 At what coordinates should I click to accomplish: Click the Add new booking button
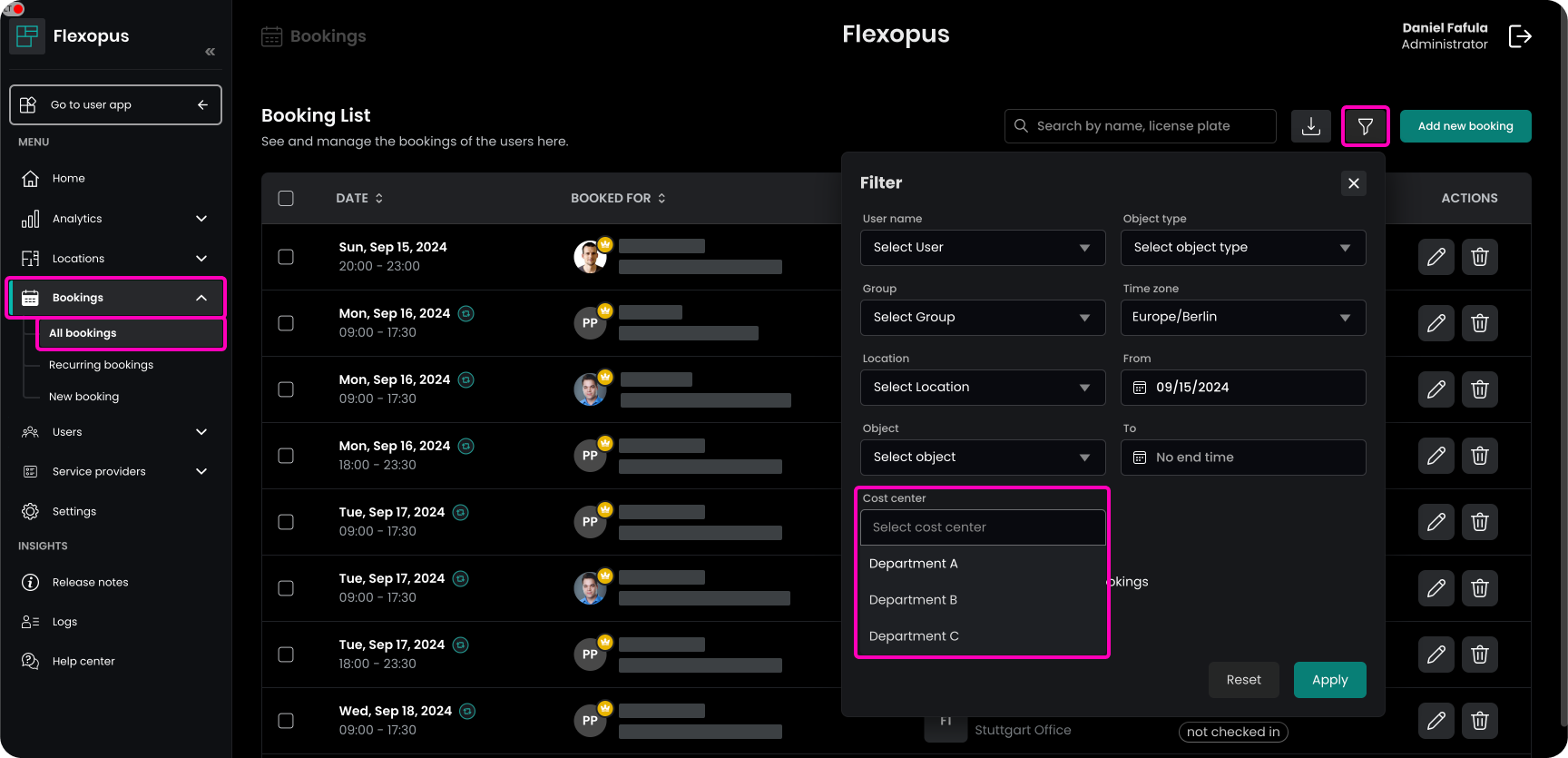(1465, 126)
